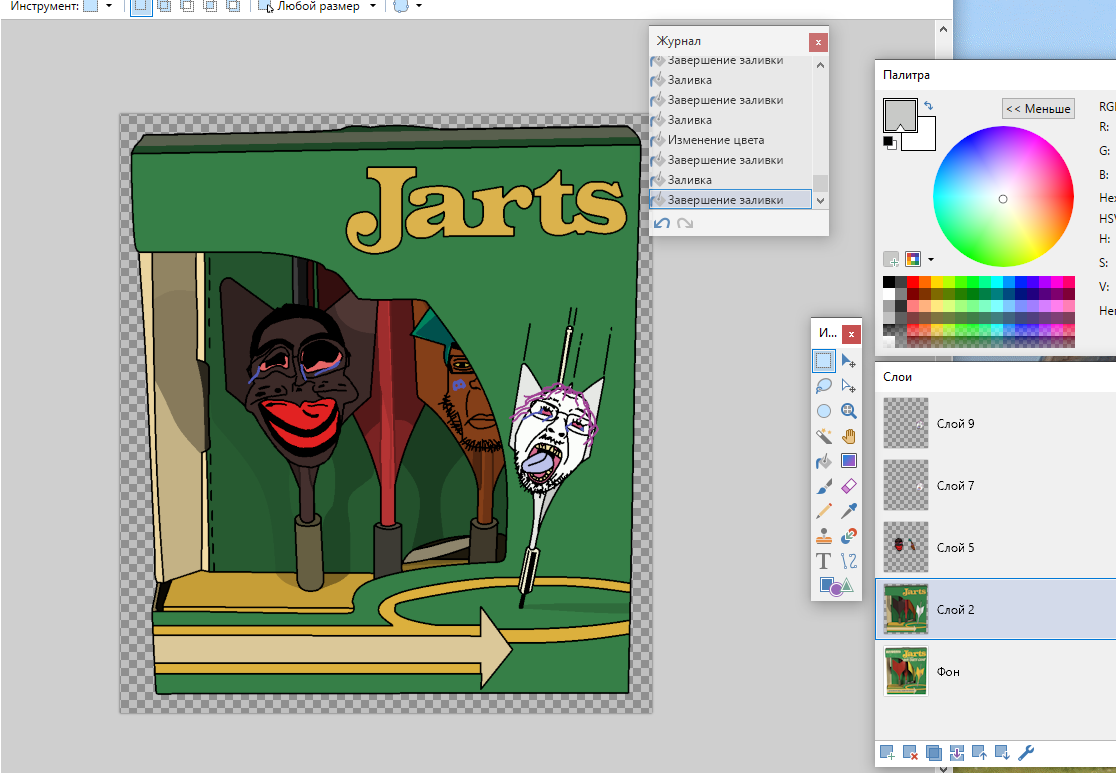Click the undo arrow in Журнал panel

tap(661, 223)
